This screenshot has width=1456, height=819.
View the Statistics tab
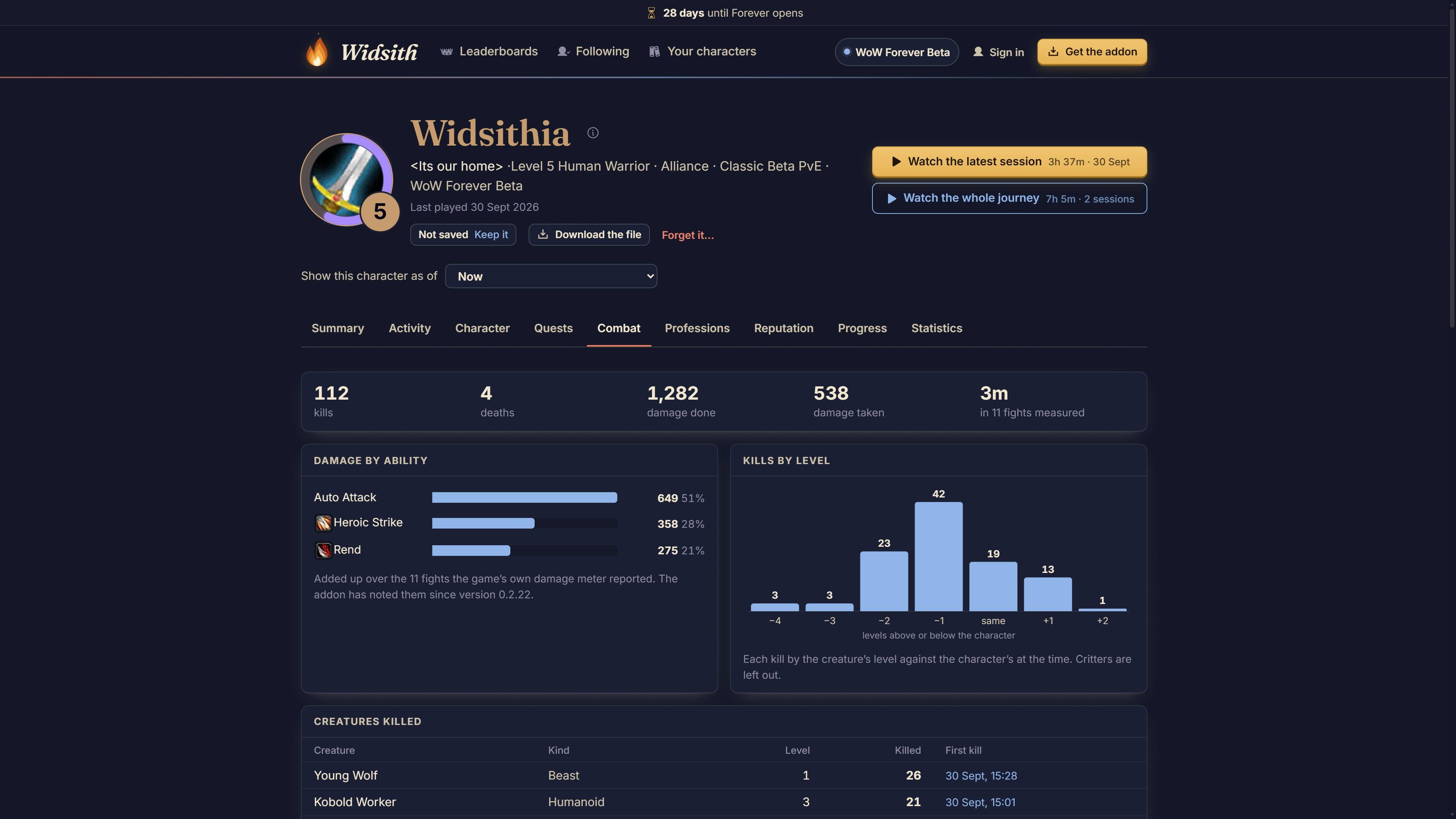pos(937,328)
